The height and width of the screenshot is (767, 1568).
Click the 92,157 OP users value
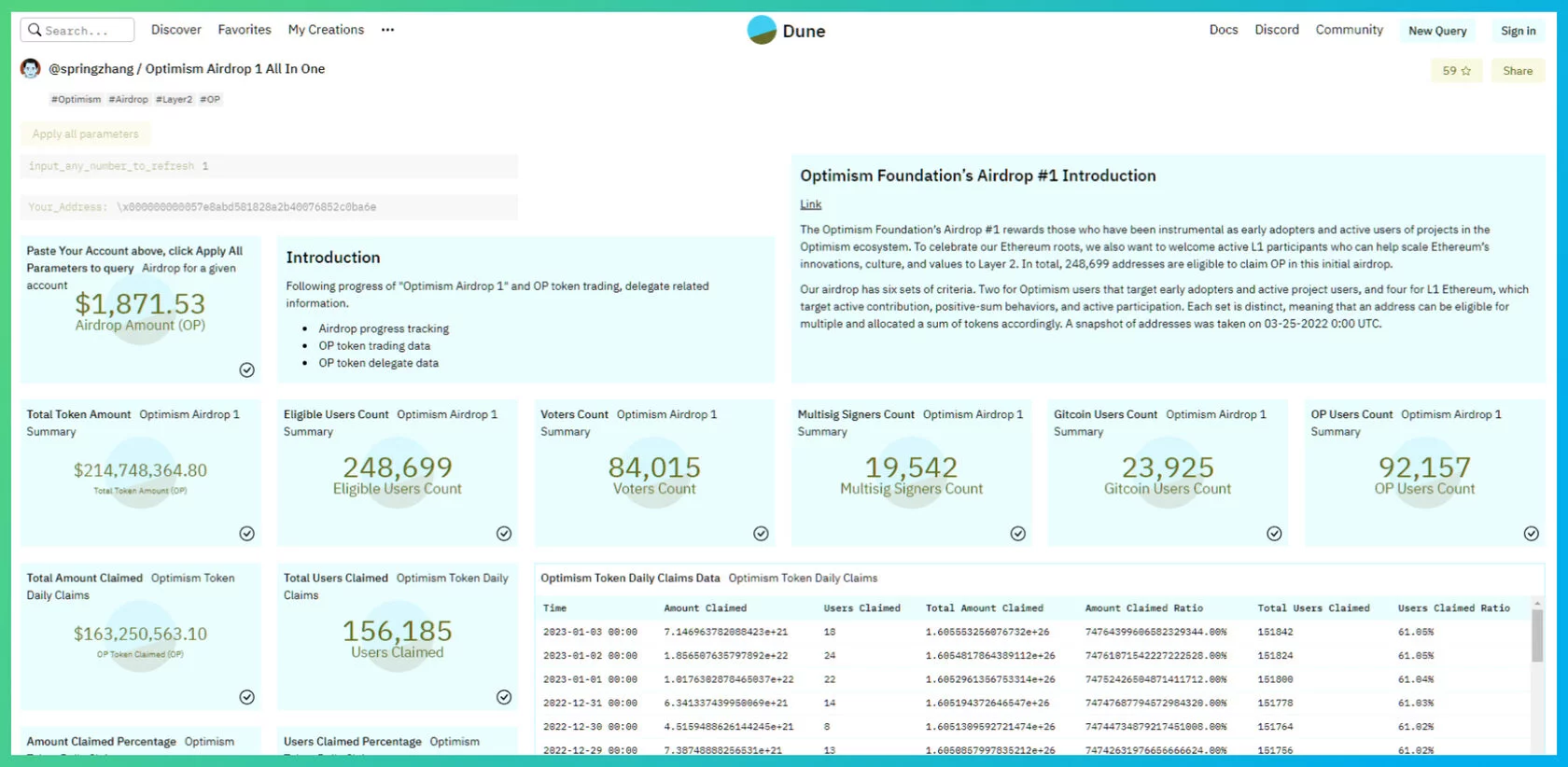(x=1424, y=467)
